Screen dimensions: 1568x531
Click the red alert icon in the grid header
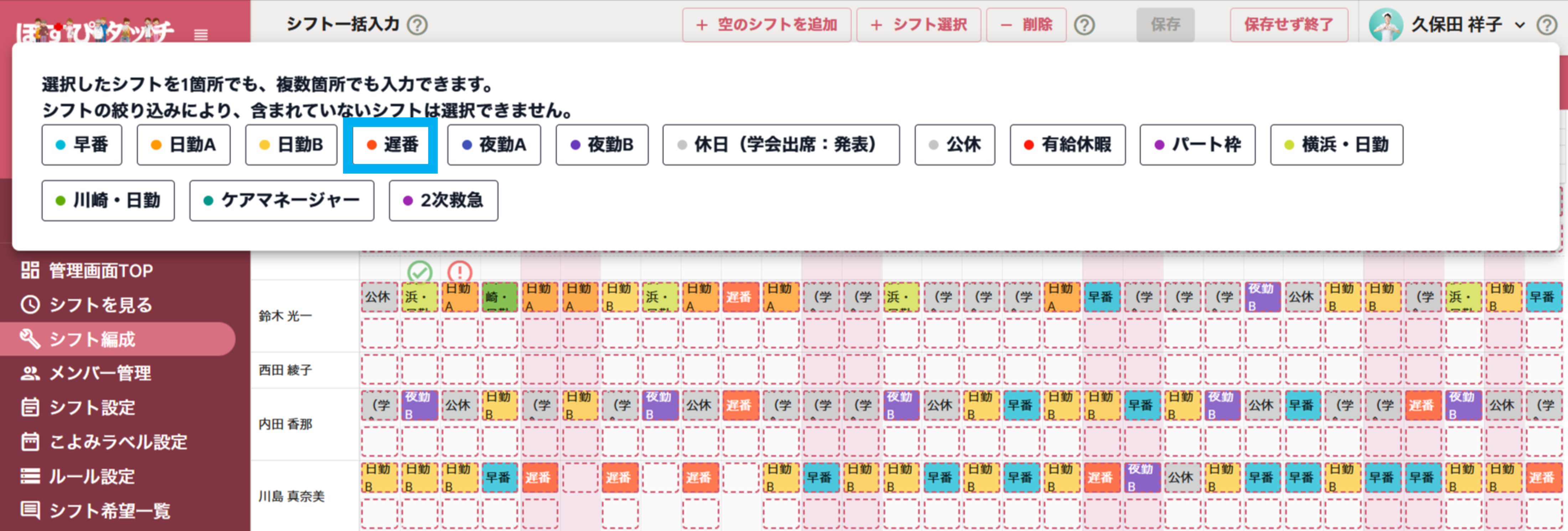point(460,270)
